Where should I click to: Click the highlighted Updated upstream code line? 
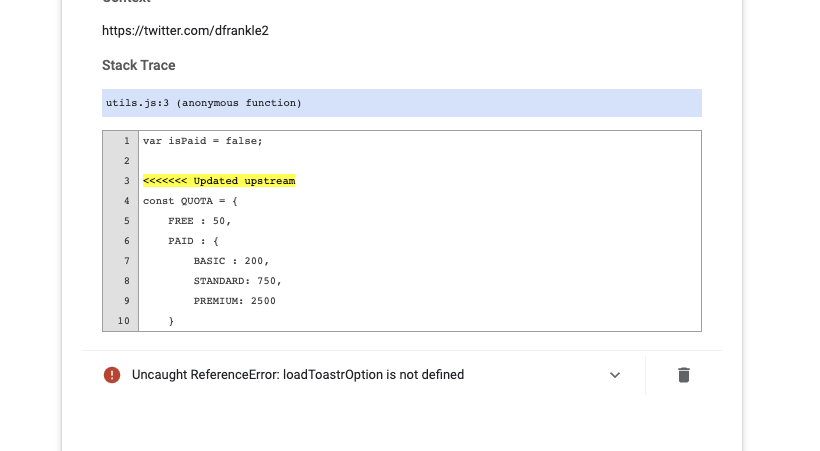pos(219,181)
